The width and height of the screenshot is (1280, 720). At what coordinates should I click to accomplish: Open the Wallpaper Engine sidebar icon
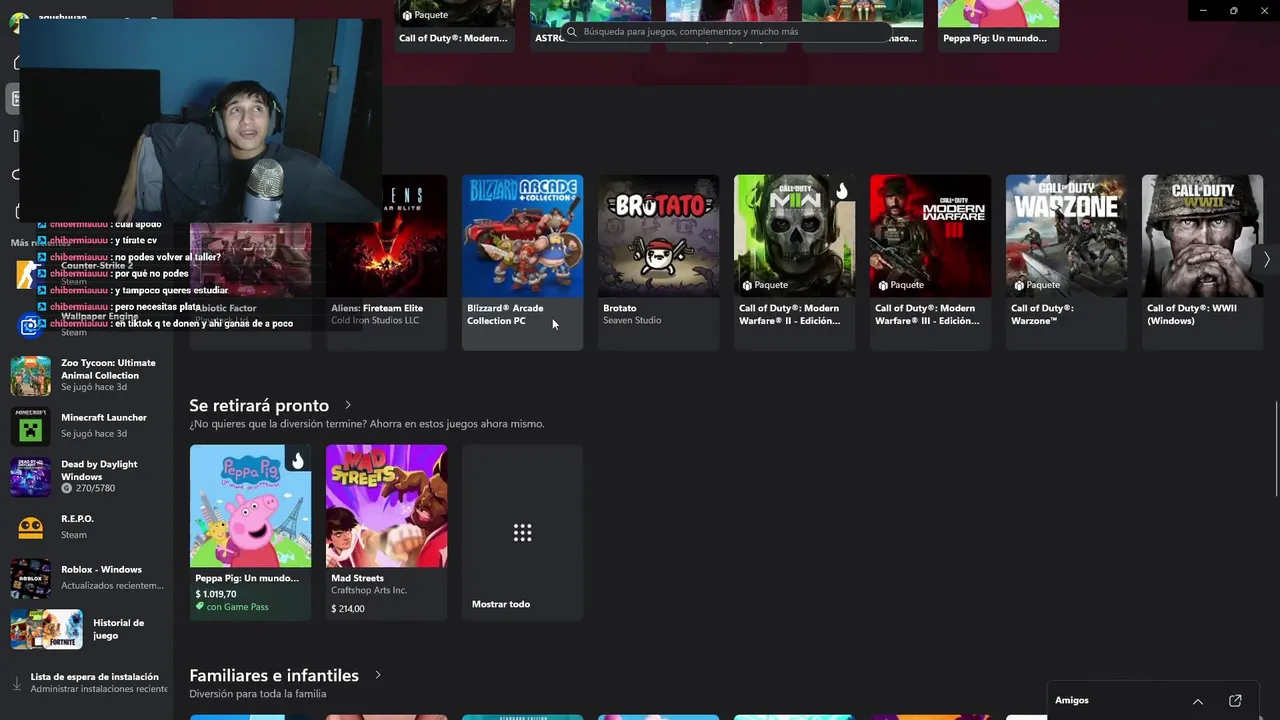tap(30, 325)
